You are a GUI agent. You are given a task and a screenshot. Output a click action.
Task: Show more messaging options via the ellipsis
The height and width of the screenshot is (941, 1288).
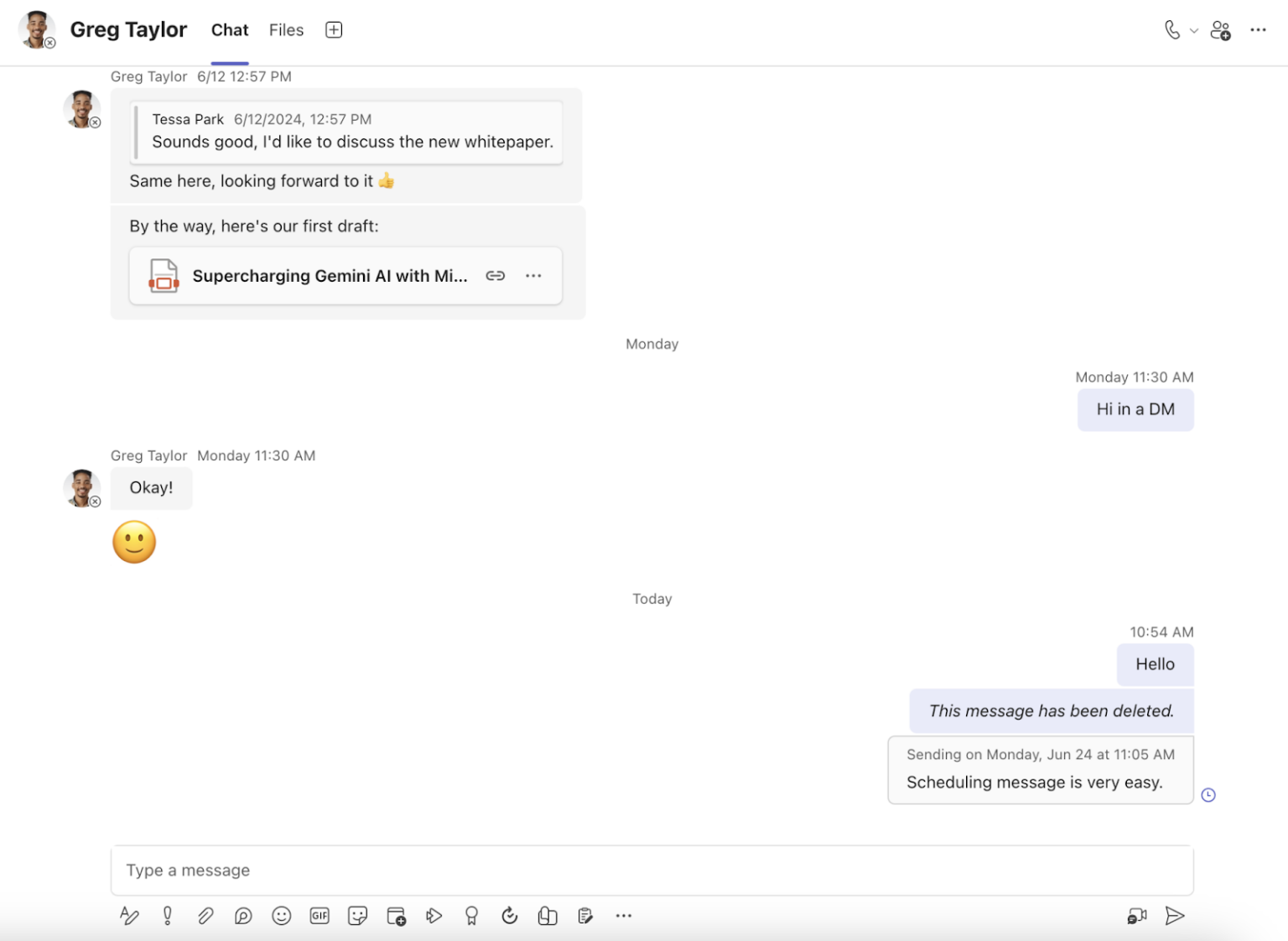click(623, 915)
